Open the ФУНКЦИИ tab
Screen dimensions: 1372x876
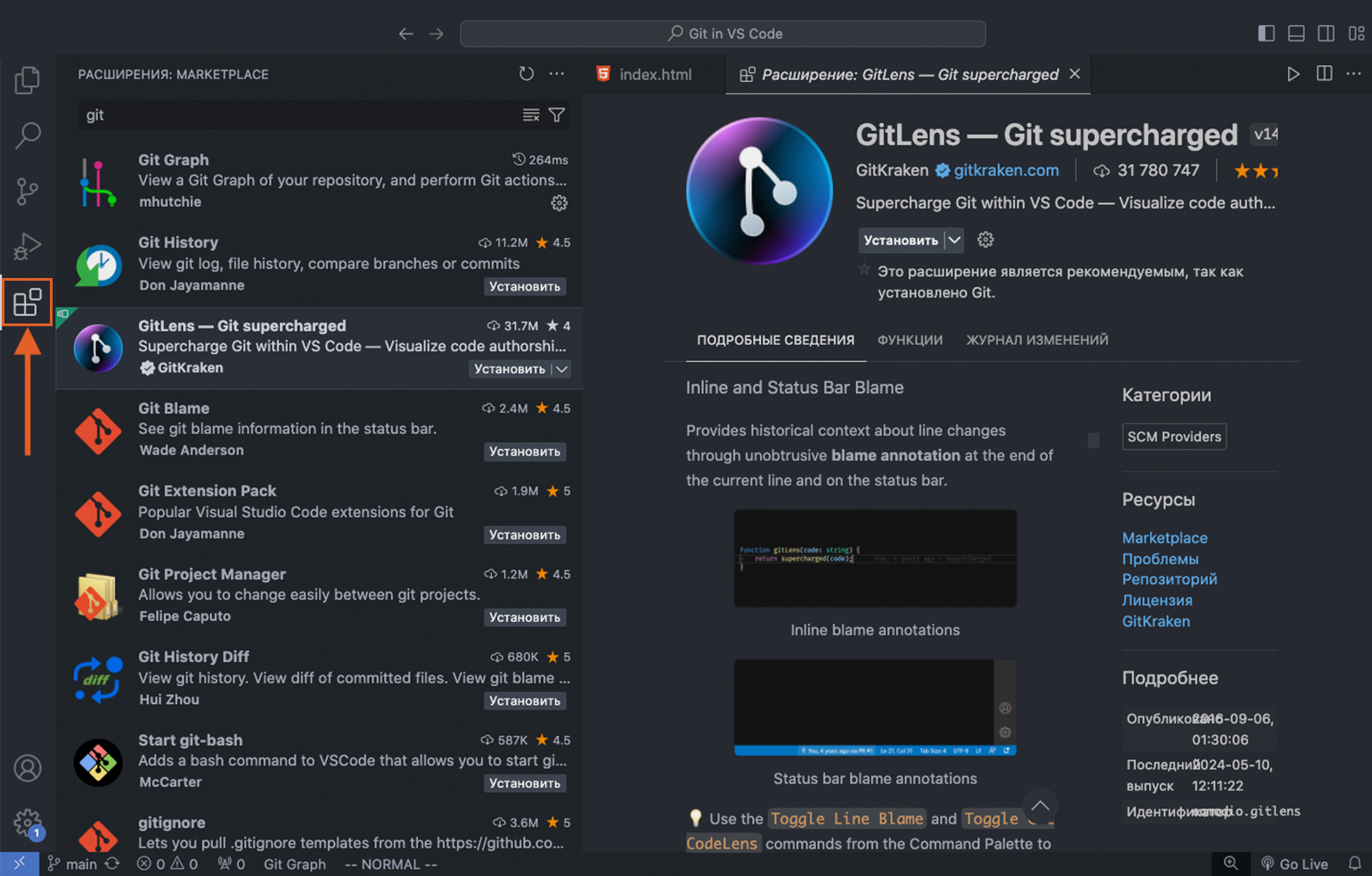point(910,340)
